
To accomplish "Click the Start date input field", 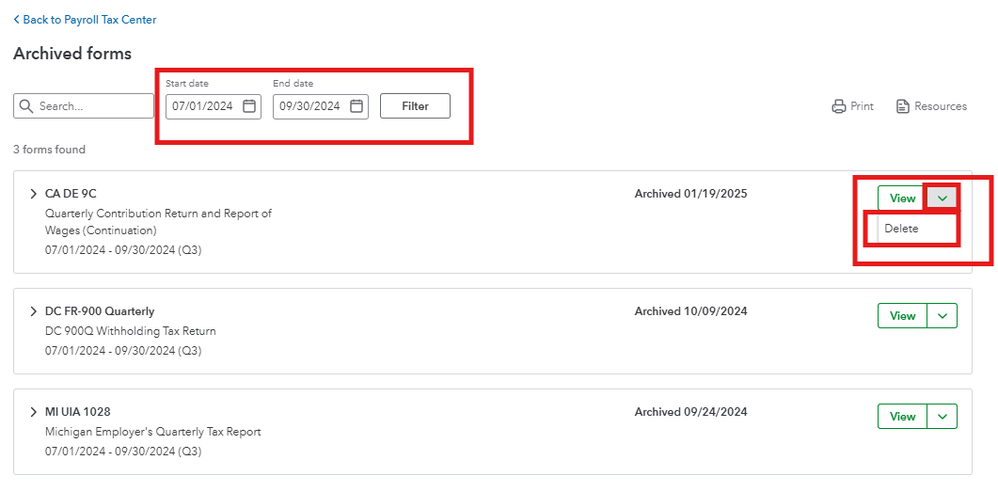I will tap(203, 106).
